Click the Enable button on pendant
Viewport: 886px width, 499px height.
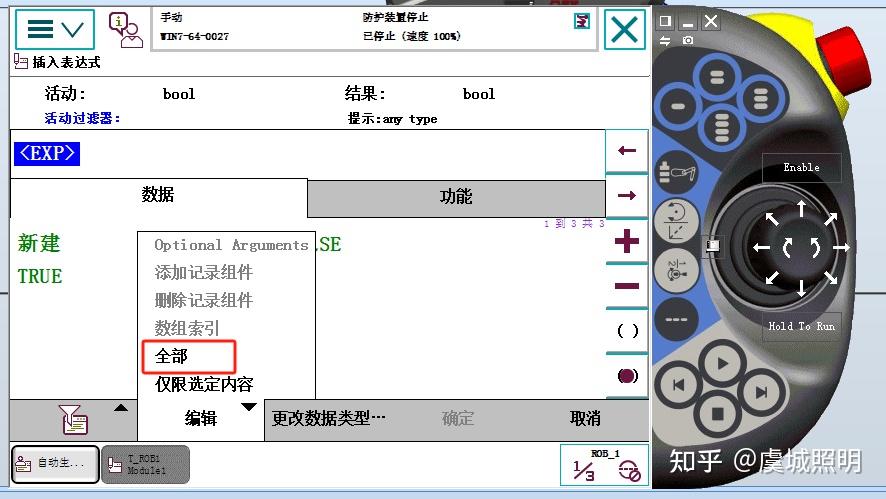pos(801,167)
